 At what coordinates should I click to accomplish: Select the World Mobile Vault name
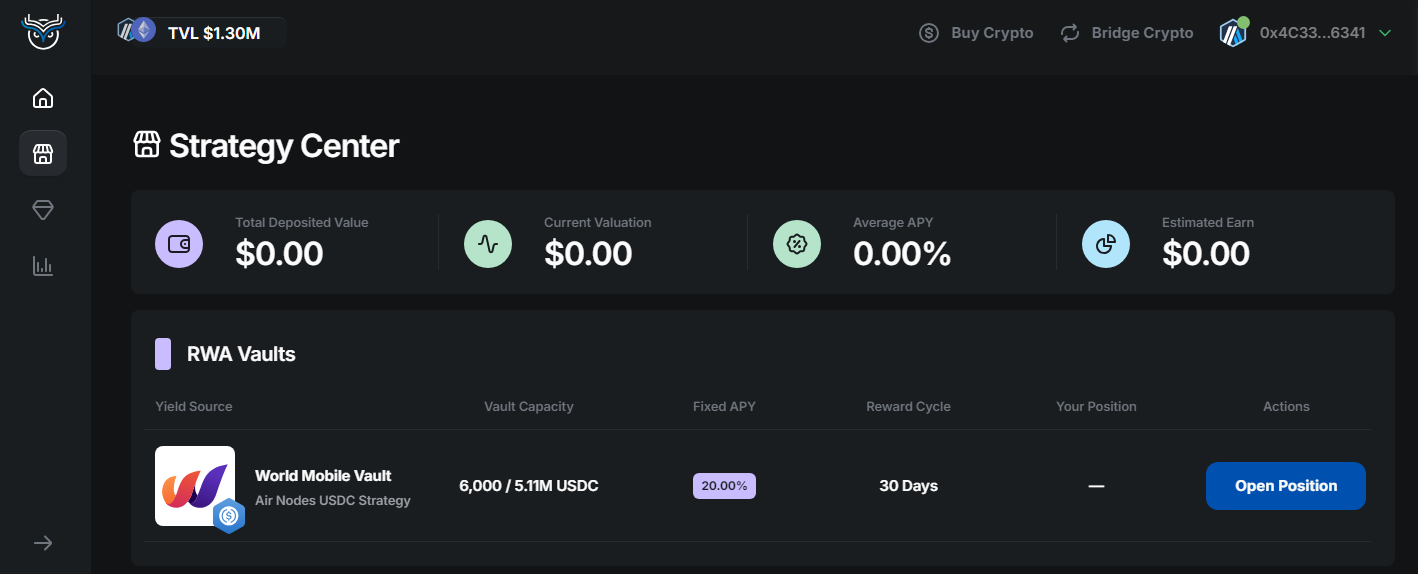pyautogui.click(x=323, y=476)
